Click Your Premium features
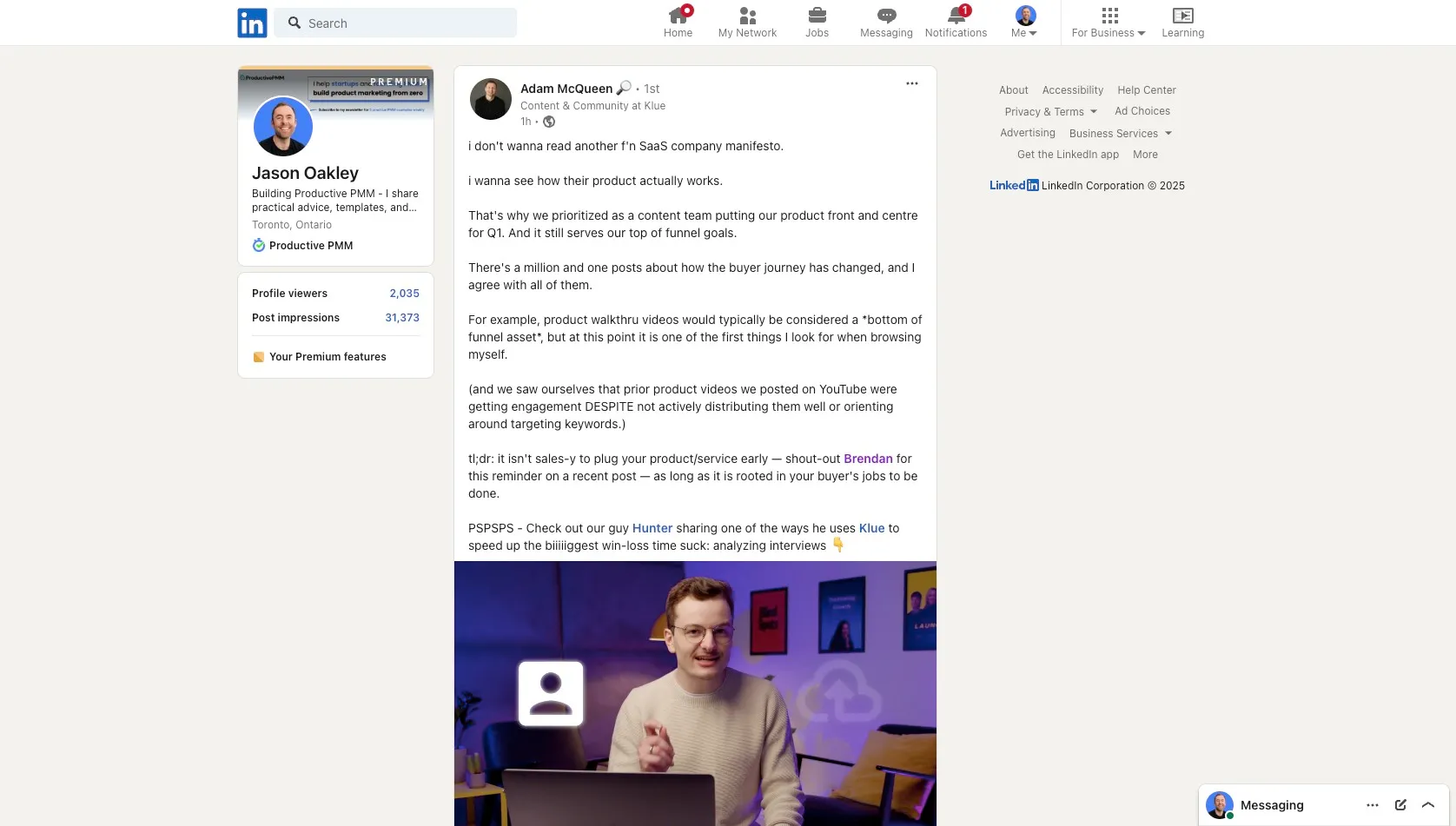Image resolution: width=1456 pixels, height=826 pixels. point(328,356)
